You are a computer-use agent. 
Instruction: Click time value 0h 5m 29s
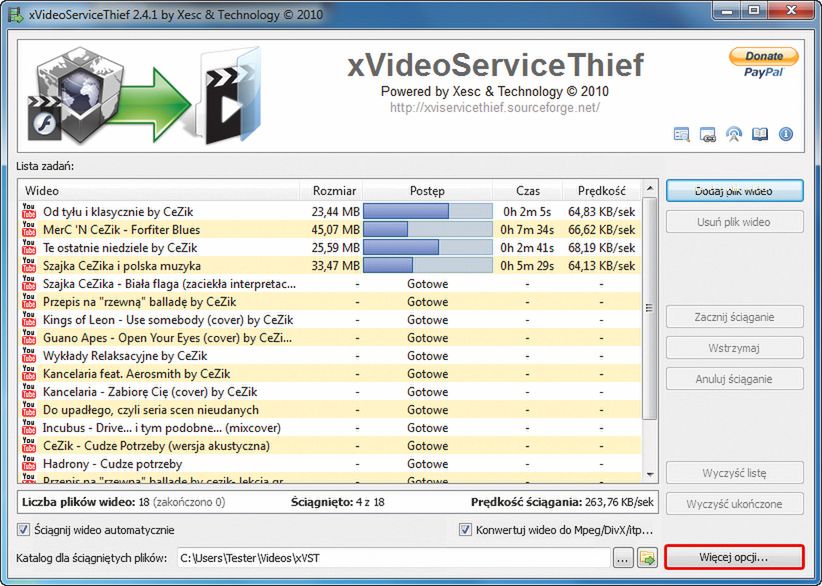pyautogui.click(x=527, y=265)
